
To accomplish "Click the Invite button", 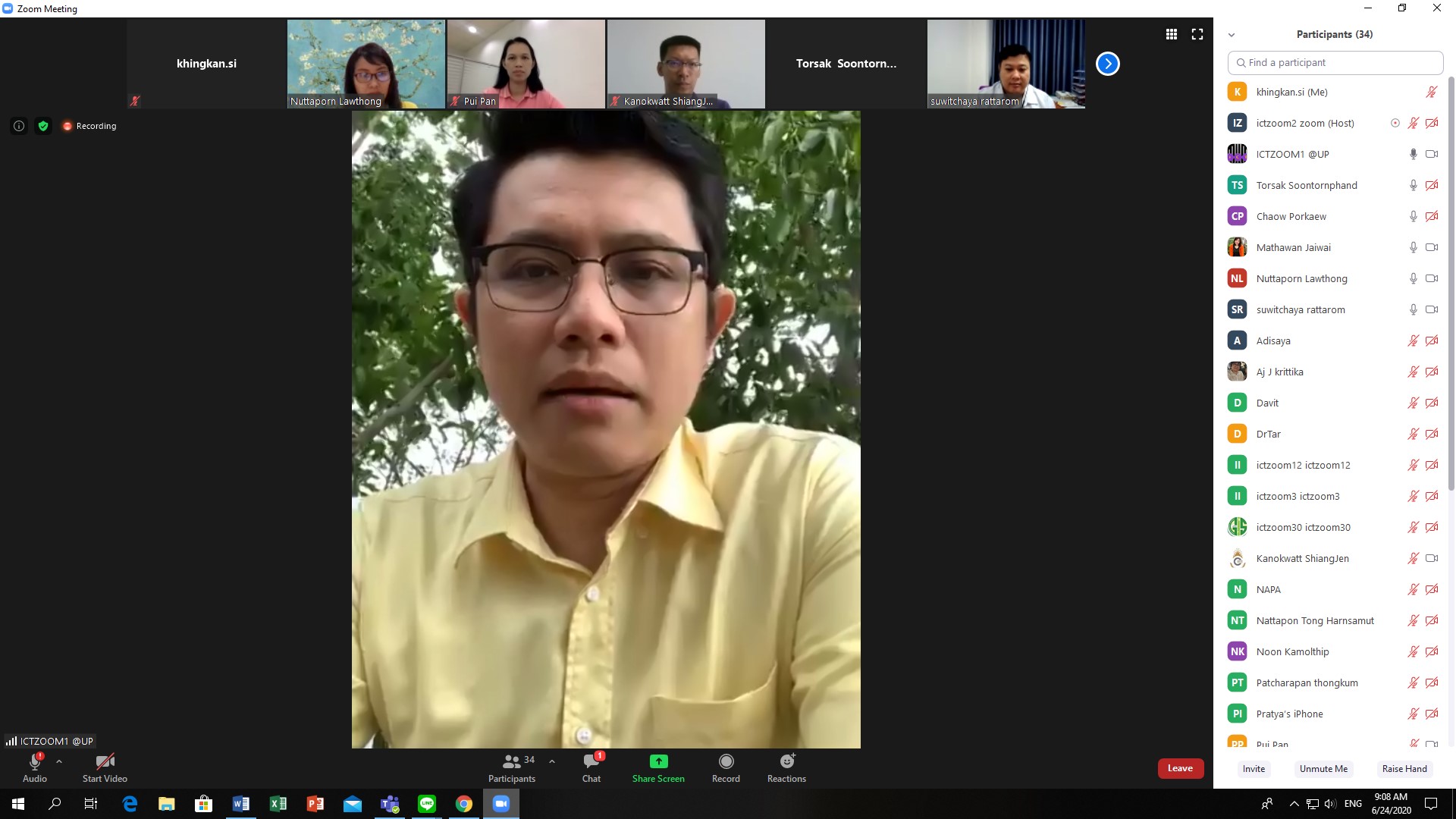I will tap(1254, 768).
